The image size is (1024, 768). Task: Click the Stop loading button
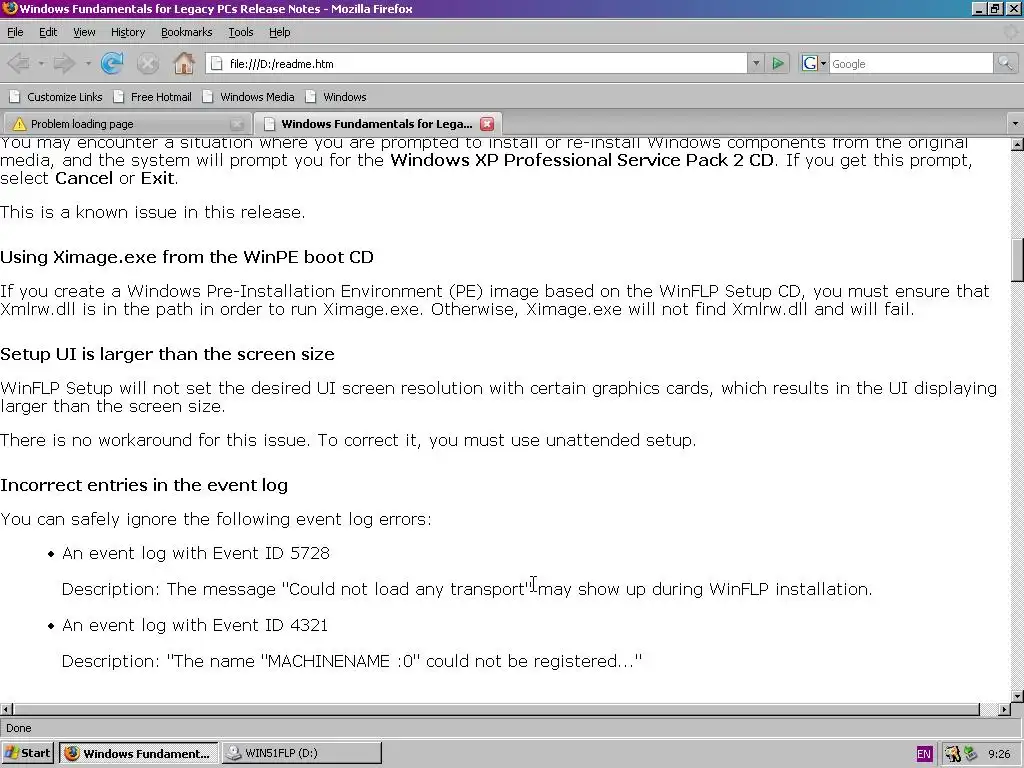click(x=148, y=63)
